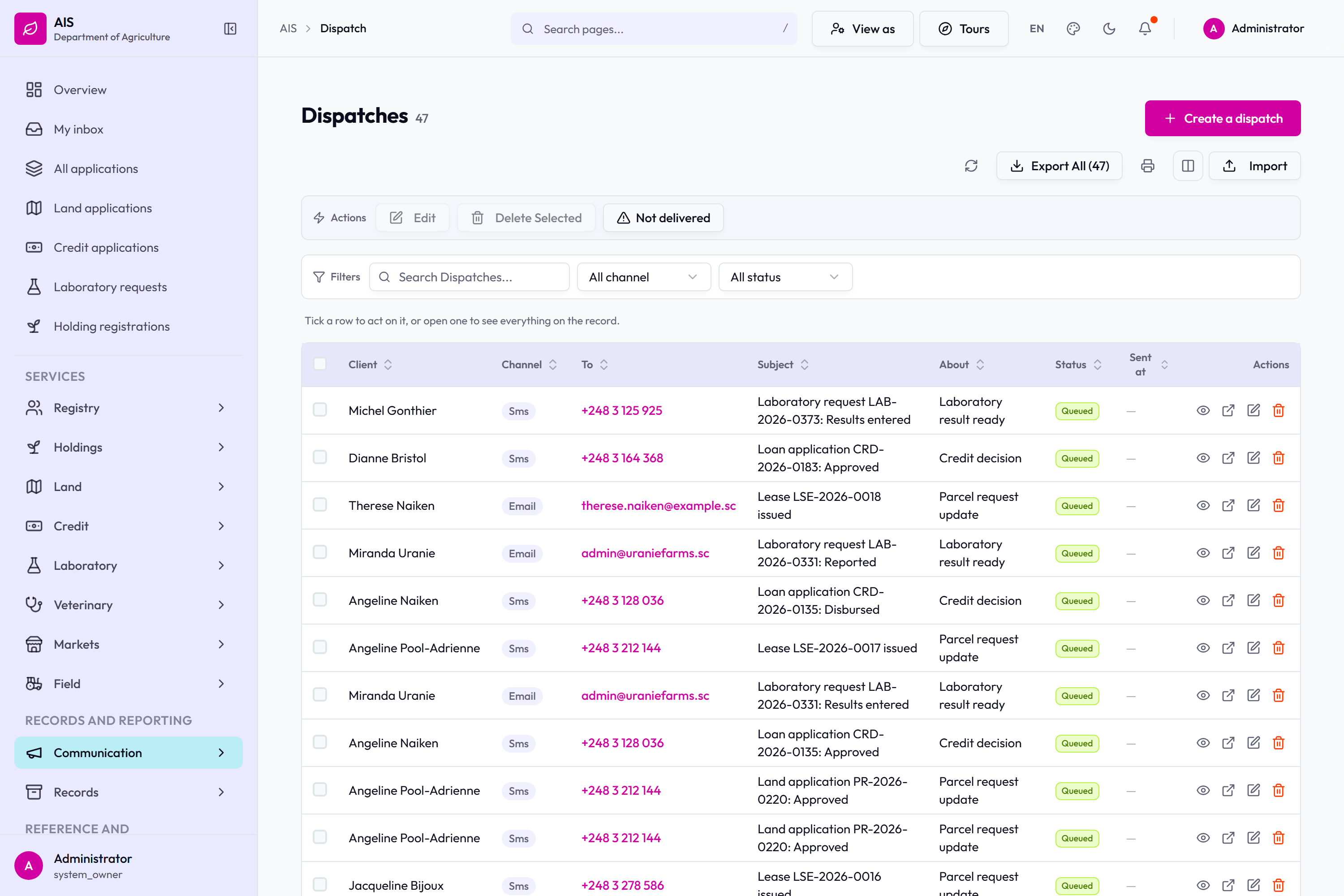Open Laboratory requests page
The height and width of the screenshot is (896, 1344).
coord(128,287)
